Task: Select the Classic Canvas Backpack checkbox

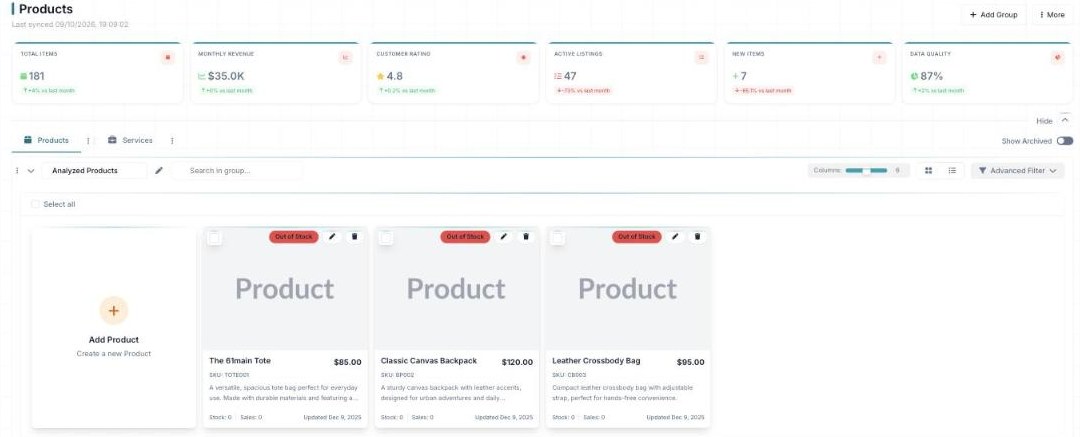Action: (386, 238)
